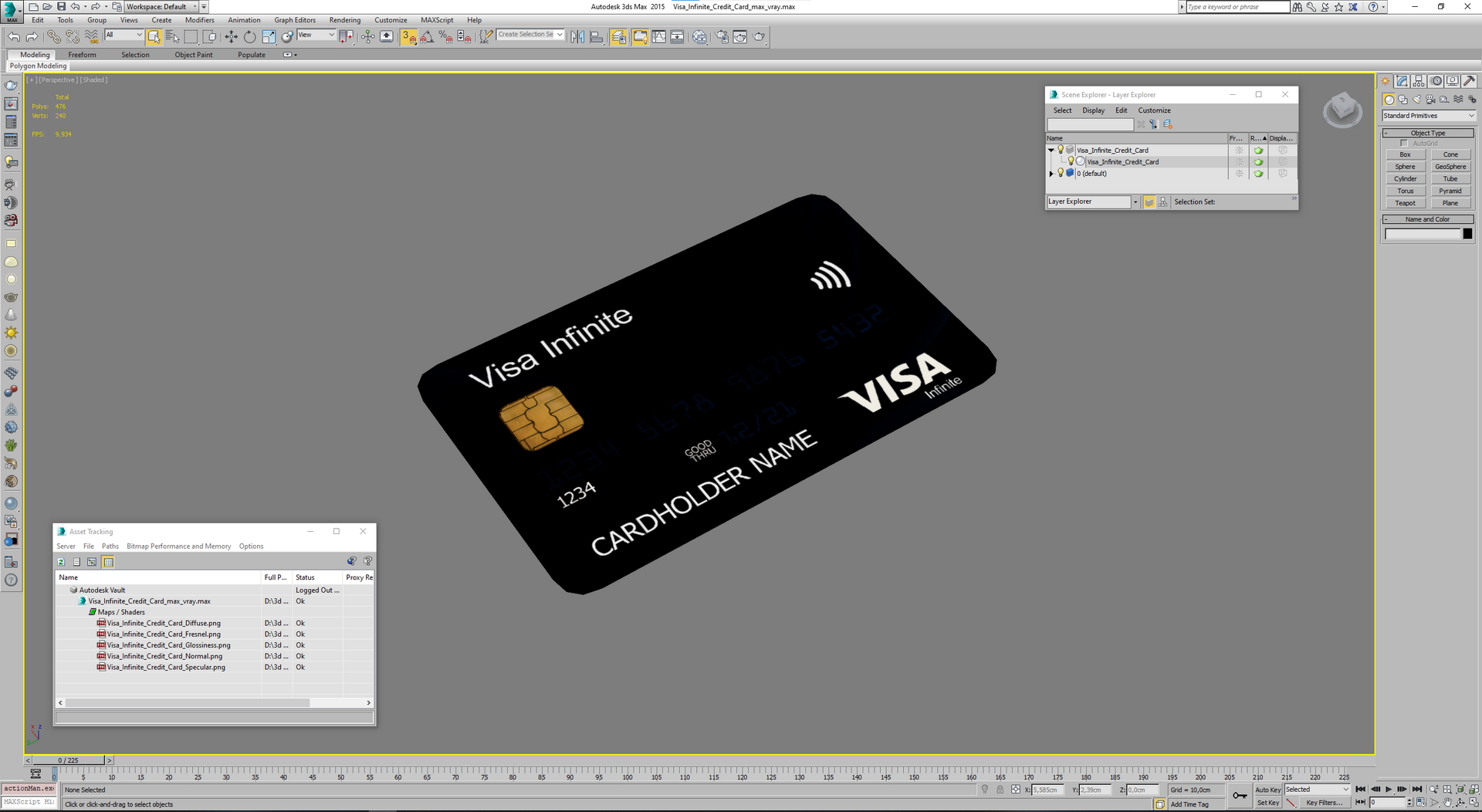Click the Undo arrow in main toolbar

pyautogui.click(x=13, y=36)
